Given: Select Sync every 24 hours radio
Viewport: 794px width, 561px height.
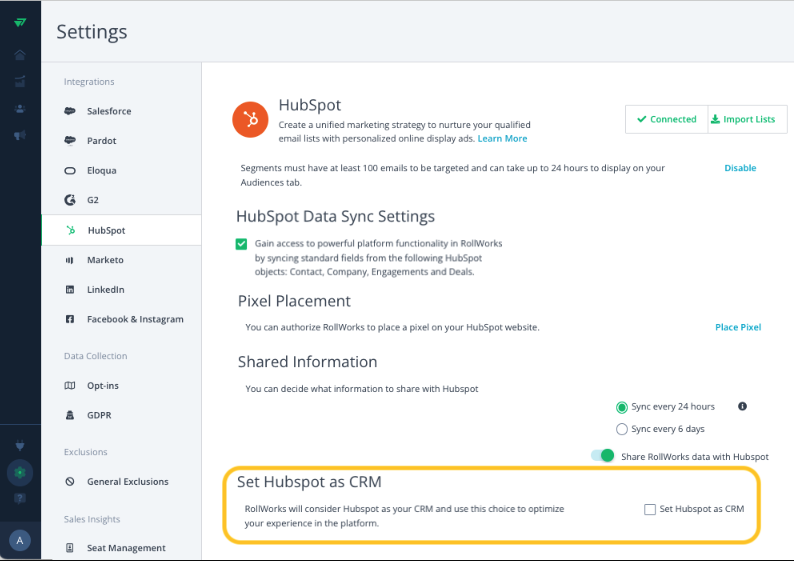Looking at the screenshot, I should (622, 407).
